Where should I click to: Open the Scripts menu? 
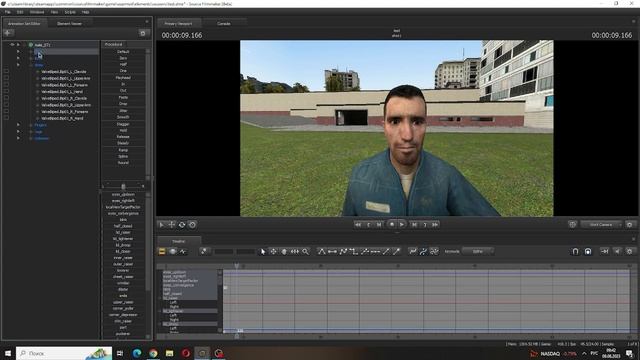point(70,12)
